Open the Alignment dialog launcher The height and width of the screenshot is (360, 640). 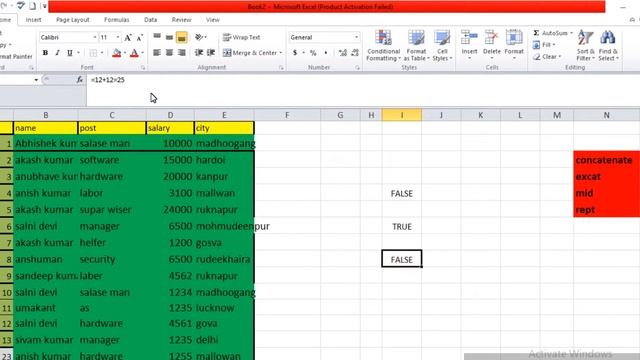point(281,68)
